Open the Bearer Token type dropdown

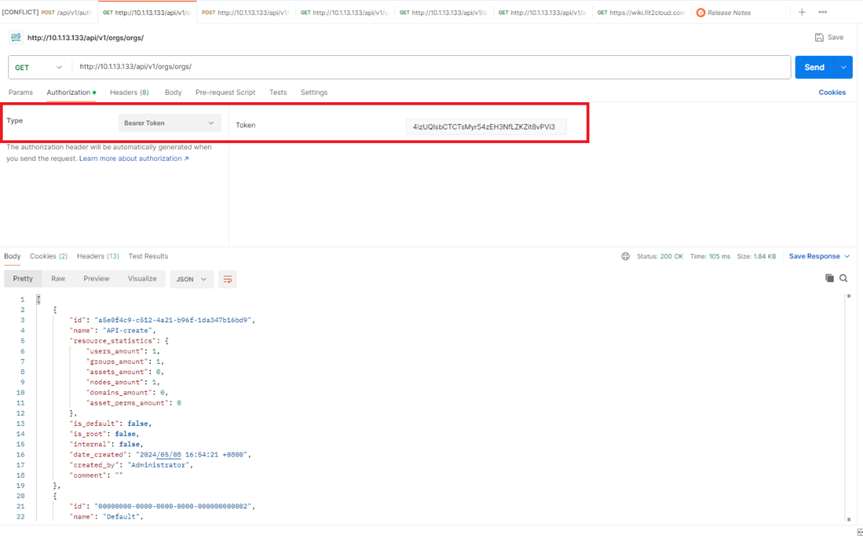(169, 123)
